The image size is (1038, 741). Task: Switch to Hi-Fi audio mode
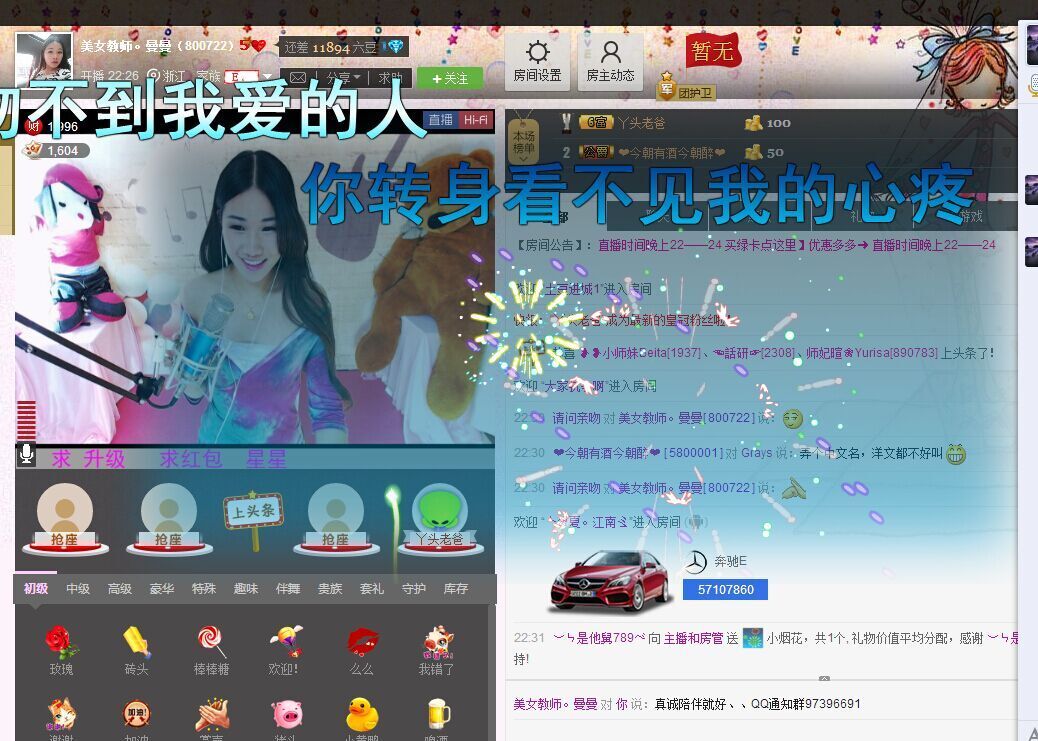coord(475,120)
